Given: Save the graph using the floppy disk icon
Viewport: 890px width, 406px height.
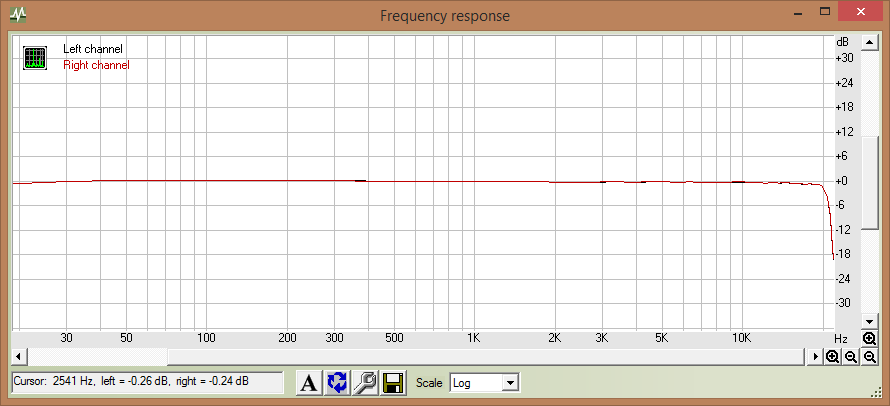Looking at the screenshot, I should click(x=393, y=382).
